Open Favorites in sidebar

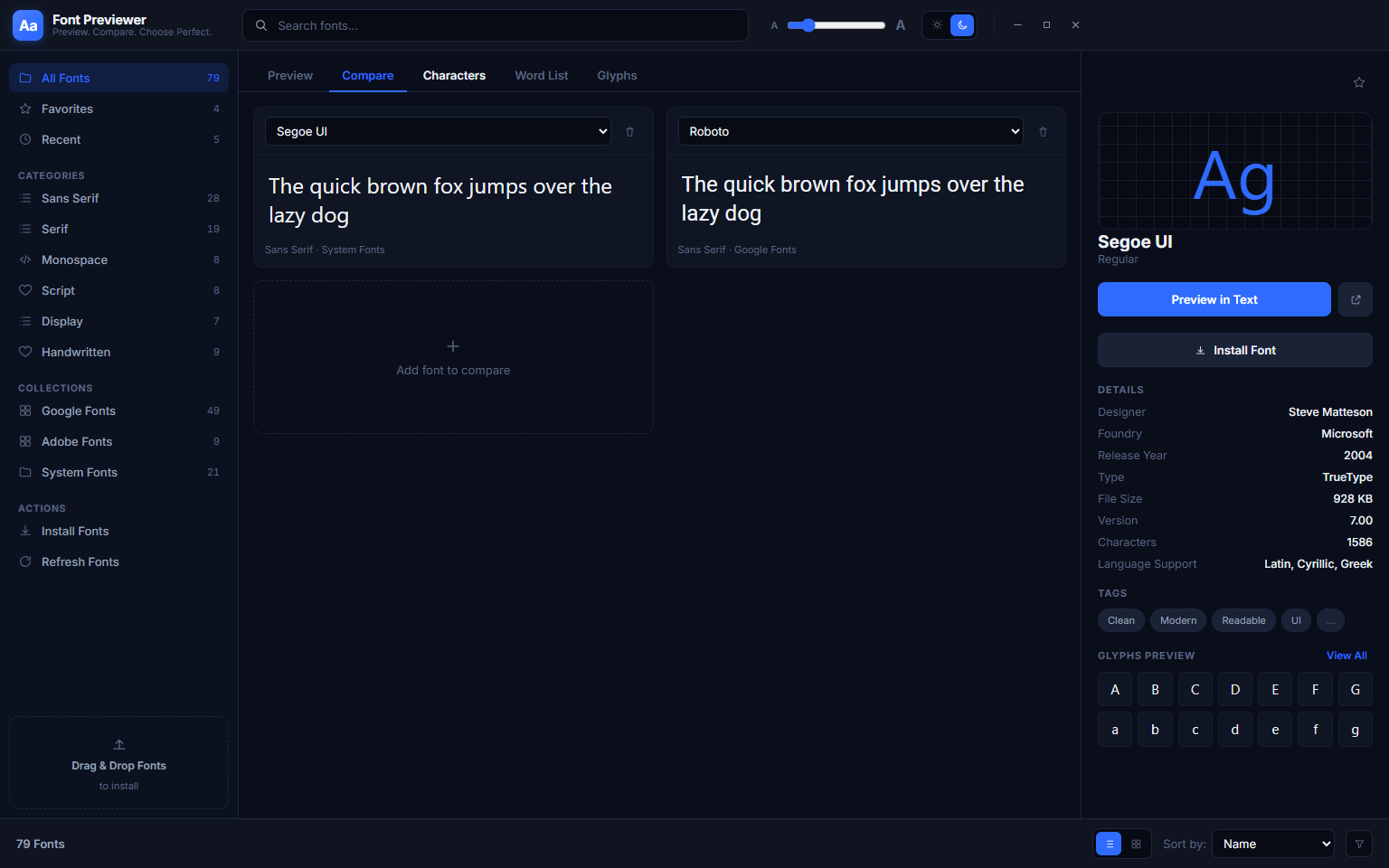pyautogui.click(x=119, y=108)
